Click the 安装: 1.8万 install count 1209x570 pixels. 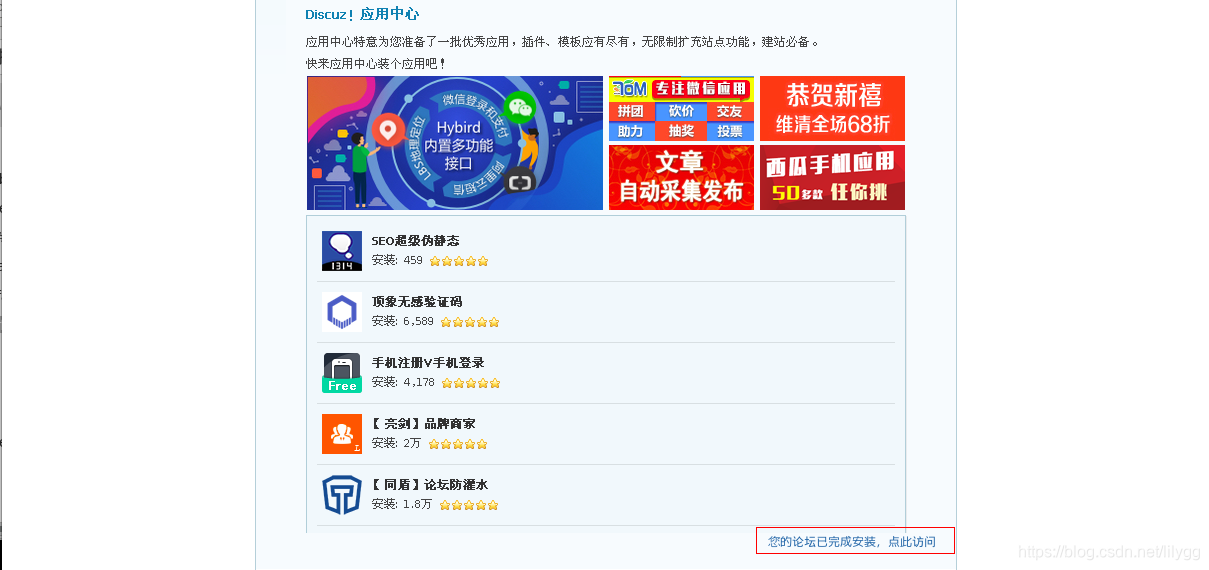[x=402, y=505]
